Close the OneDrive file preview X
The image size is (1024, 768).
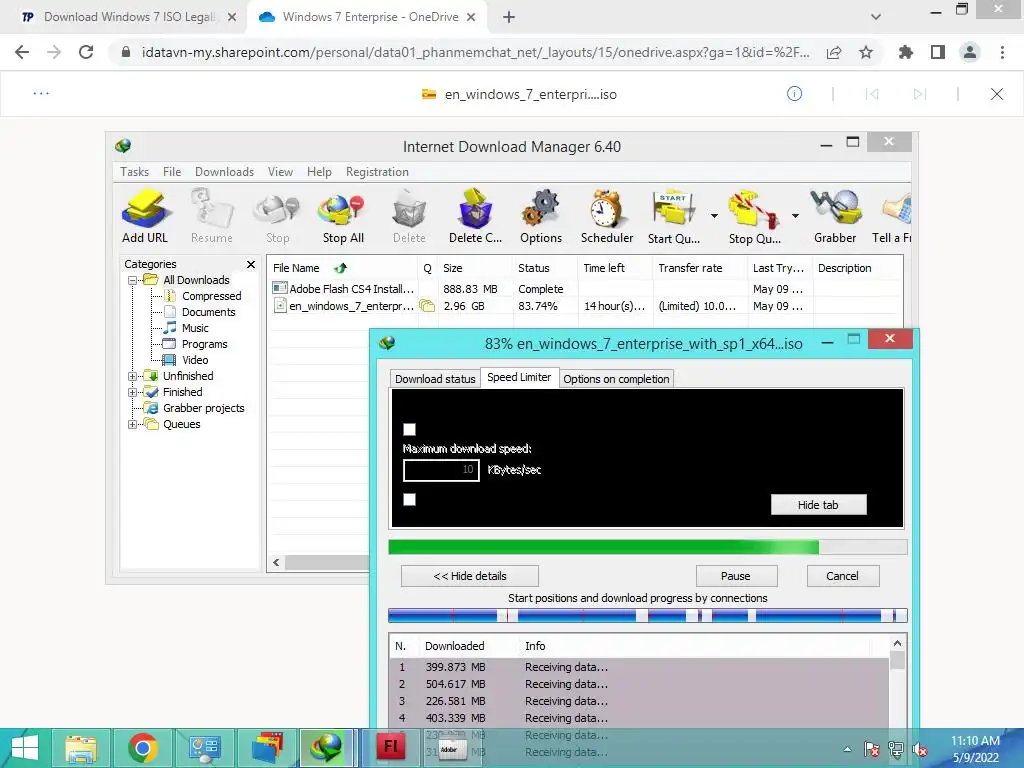[997, 94]
